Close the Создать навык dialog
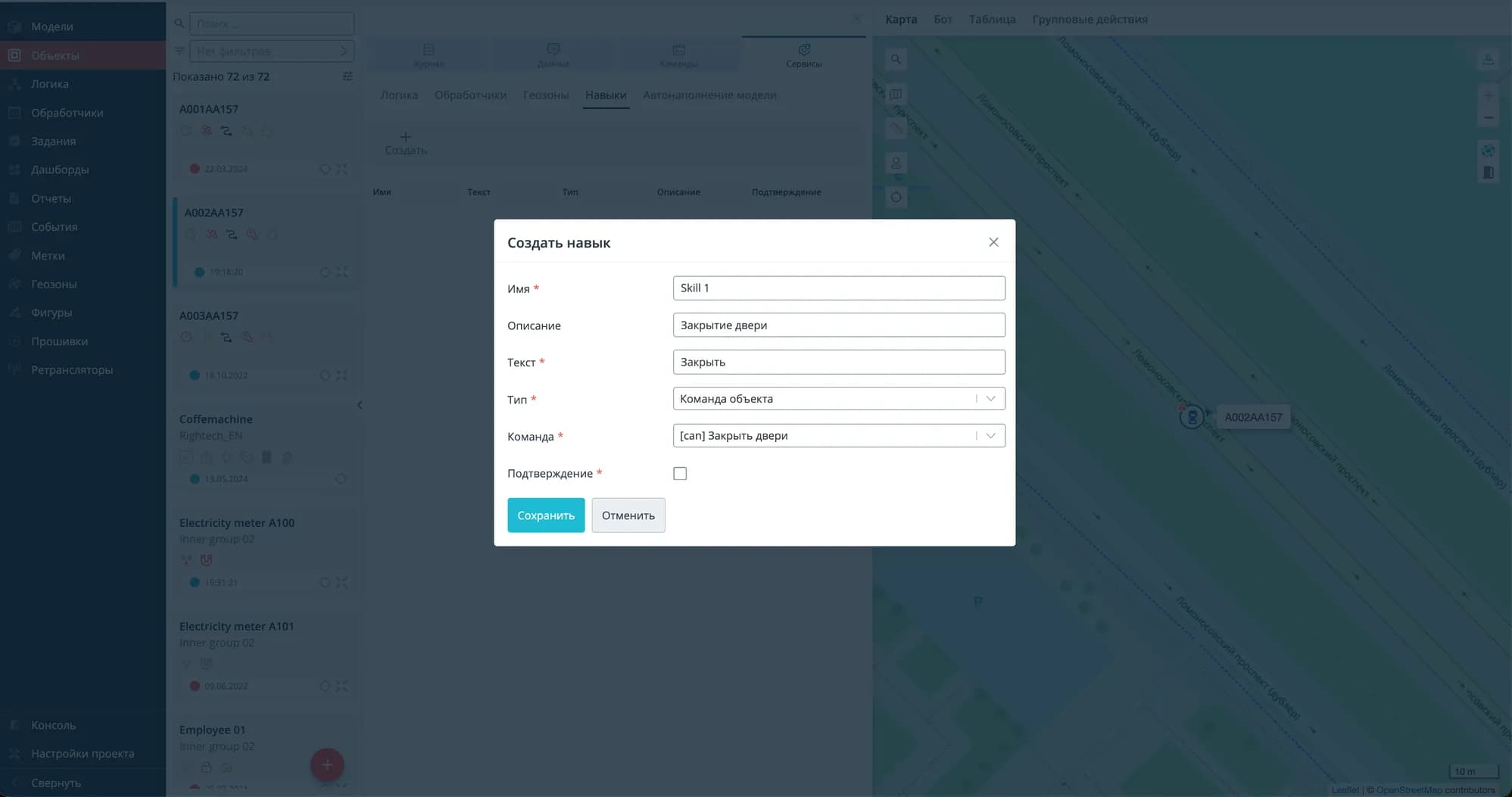The image size is (1512, 797). [x=993, y=242]
